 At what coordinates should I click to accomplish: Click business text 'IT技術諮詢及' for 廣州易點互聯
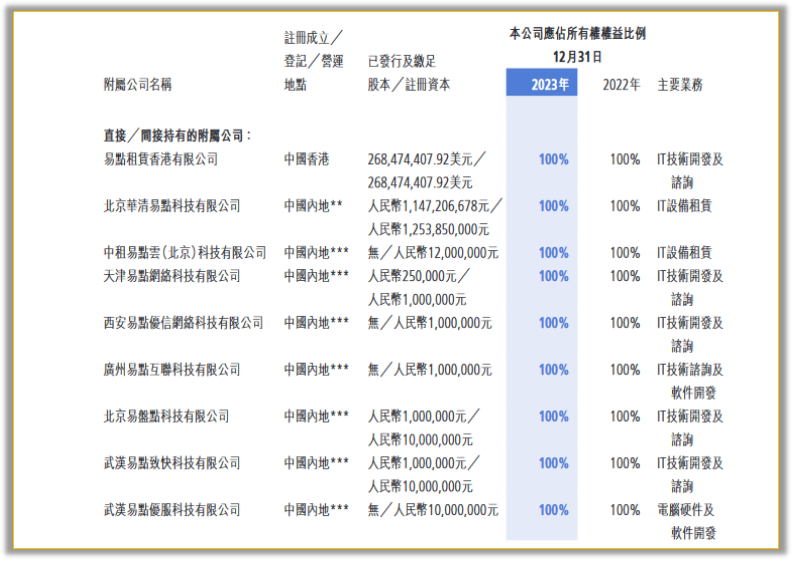click(x=690, y=369)
